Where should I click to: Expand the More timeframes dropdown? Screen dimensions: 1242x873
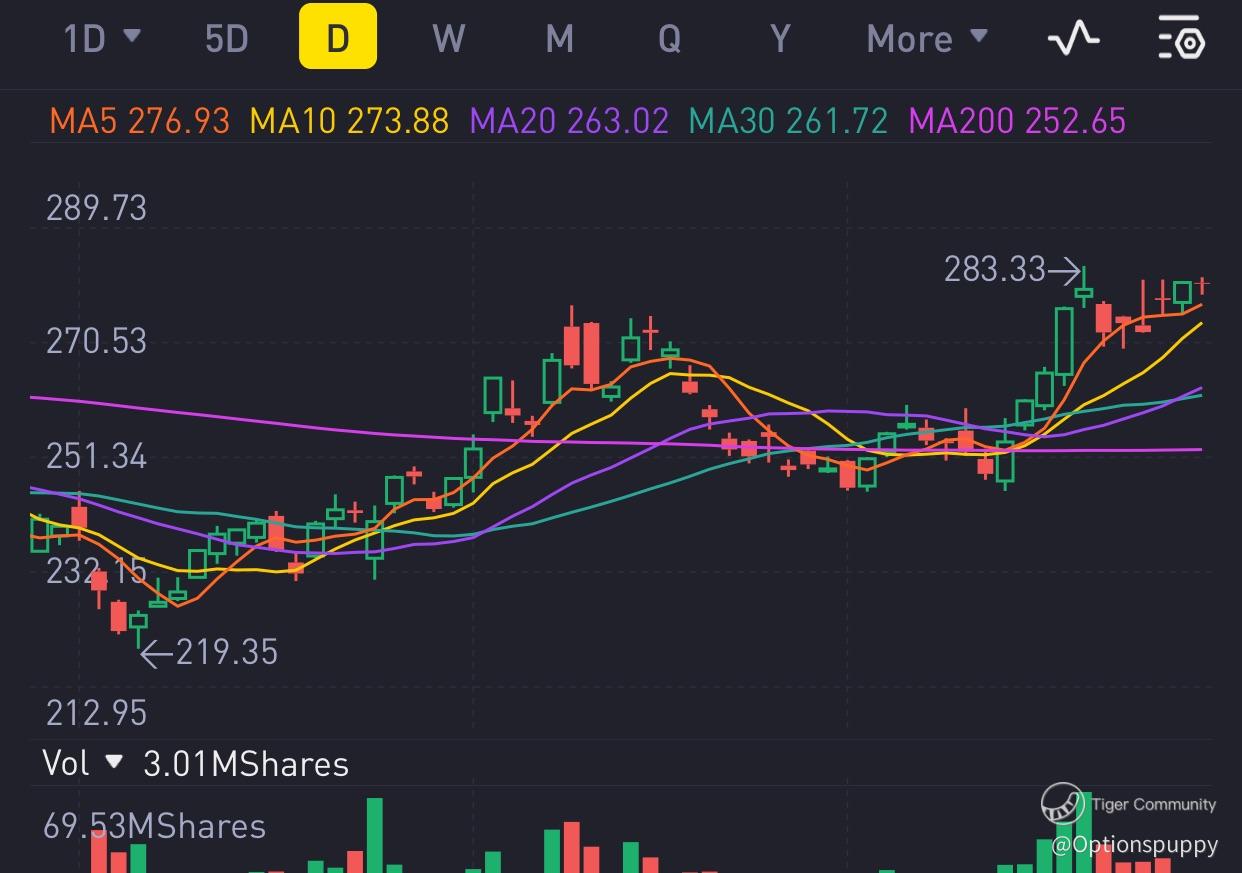(x=927, y=39)
